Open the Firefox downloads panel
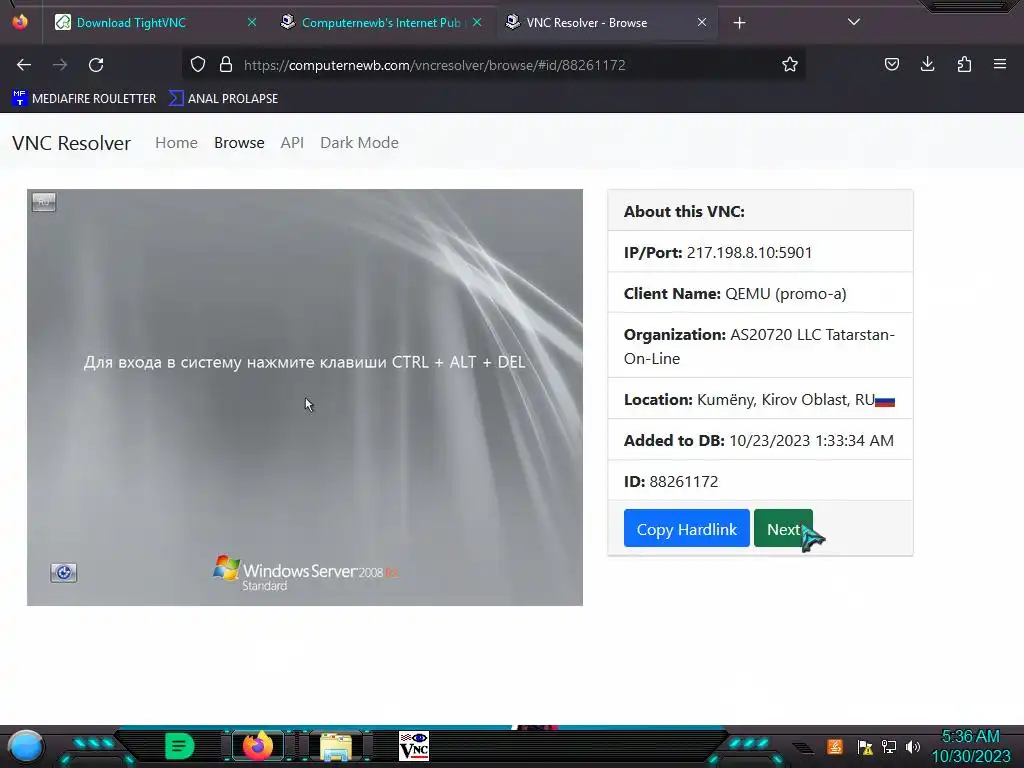The image size is (1024, 768). click(927, 64)
